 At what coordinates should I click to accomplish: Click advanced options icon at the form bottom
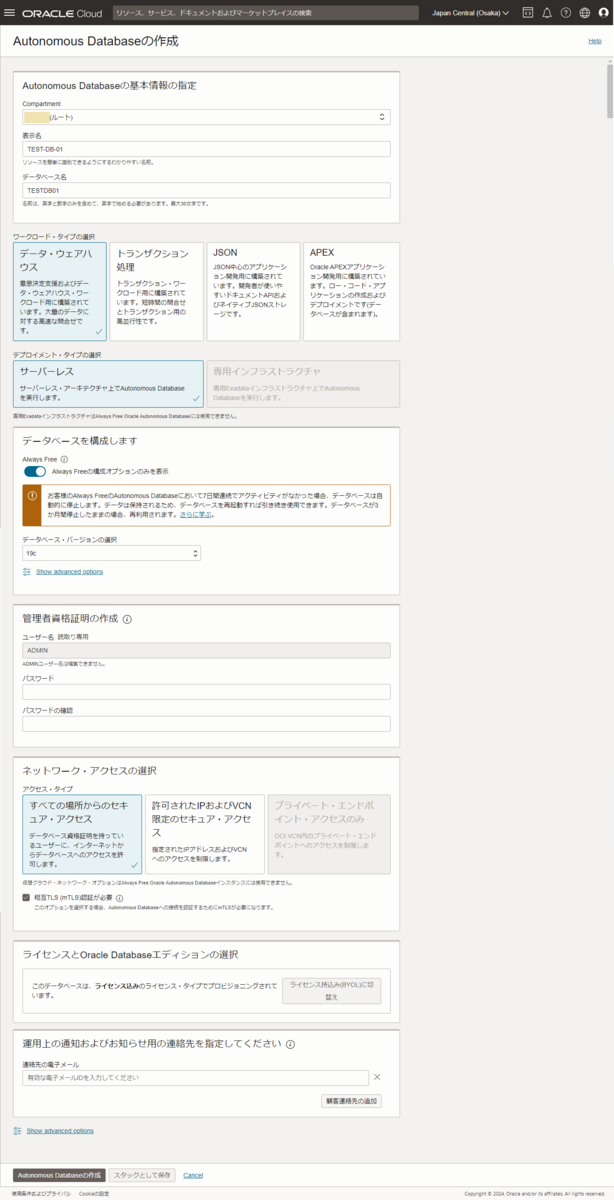(17, 1131)
